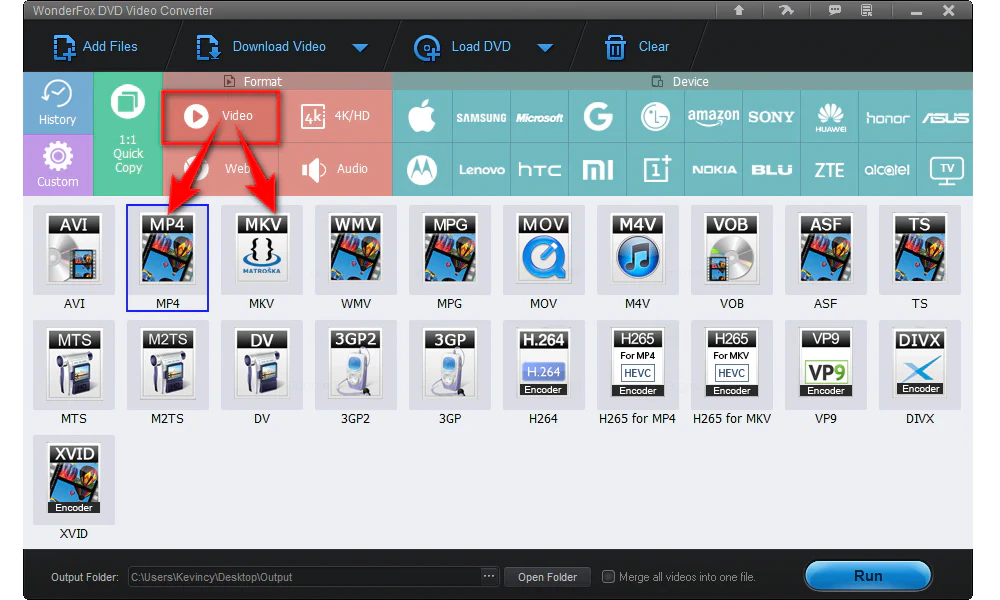The image size is (1000, 600).
Task: Pick the M4V format icon
Action: tap(638, 250)
